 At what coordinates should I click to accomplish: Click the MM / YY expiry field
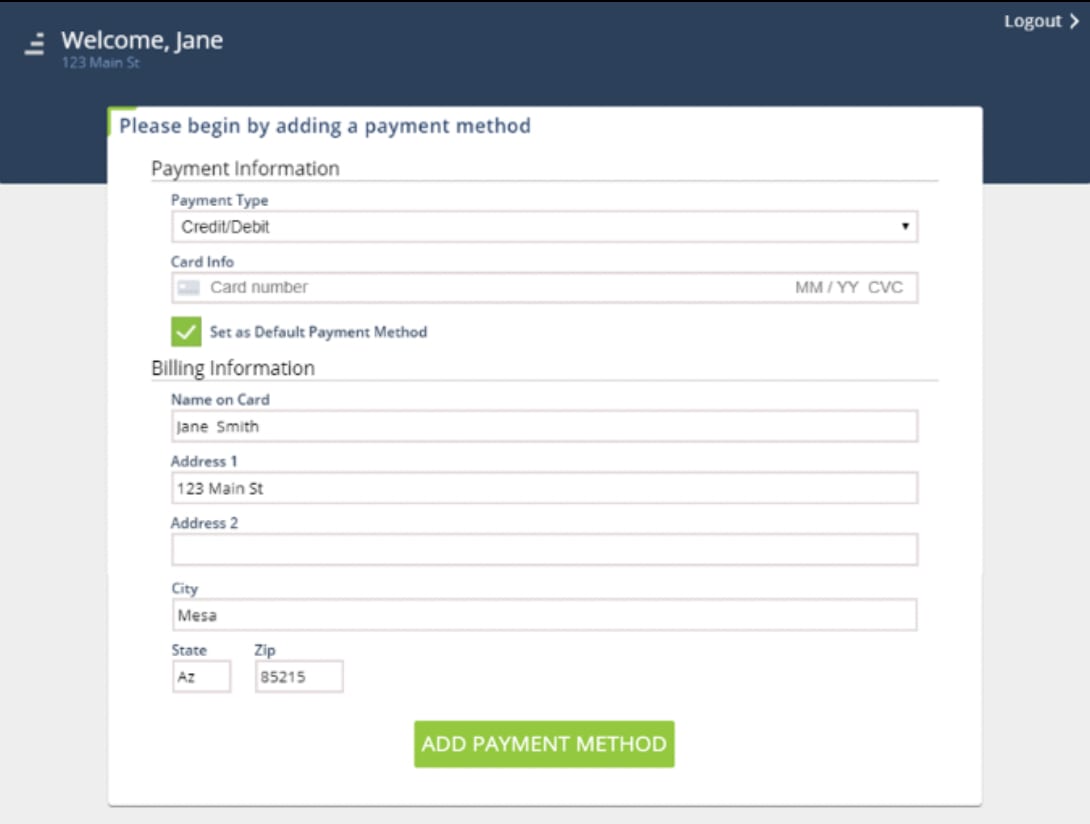click(827, 287)
